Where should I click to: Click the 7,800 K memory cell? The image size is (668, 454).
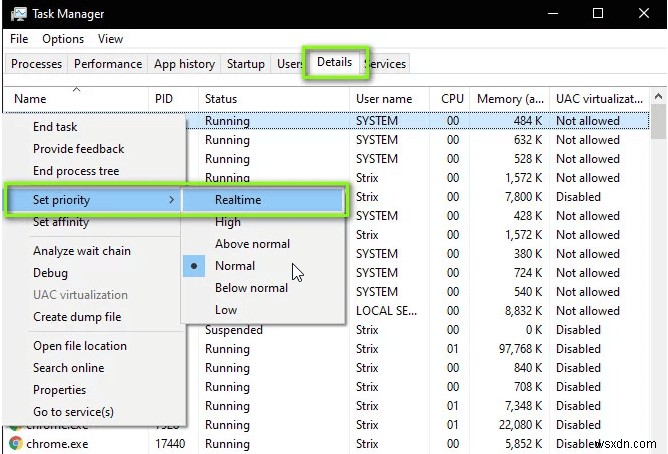pyautogui.click(x=510, y=197)
